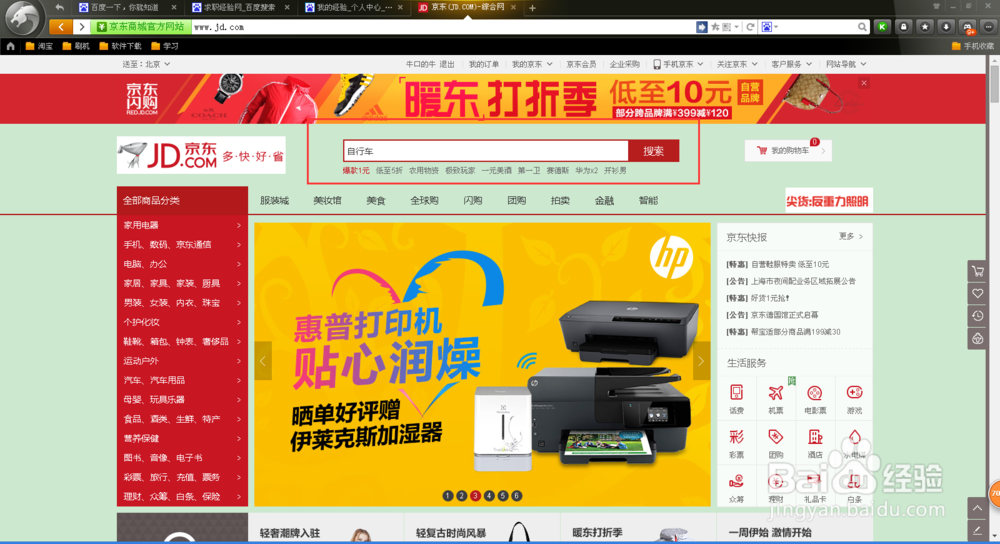The height and width of the screenshot is (544, 1000).
Task: Open the downloads arrow toolbar button
Action: point(946,27)
